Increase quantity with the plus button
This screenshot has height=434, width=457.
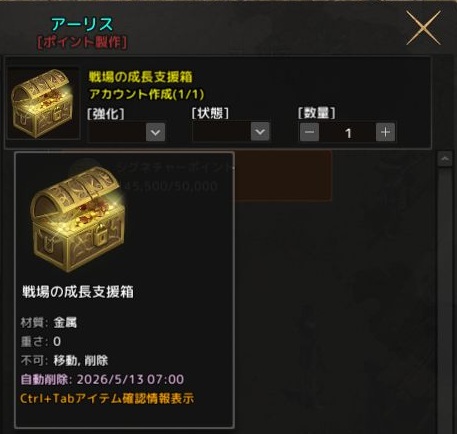pyautogui.click(x=385, y=132)
